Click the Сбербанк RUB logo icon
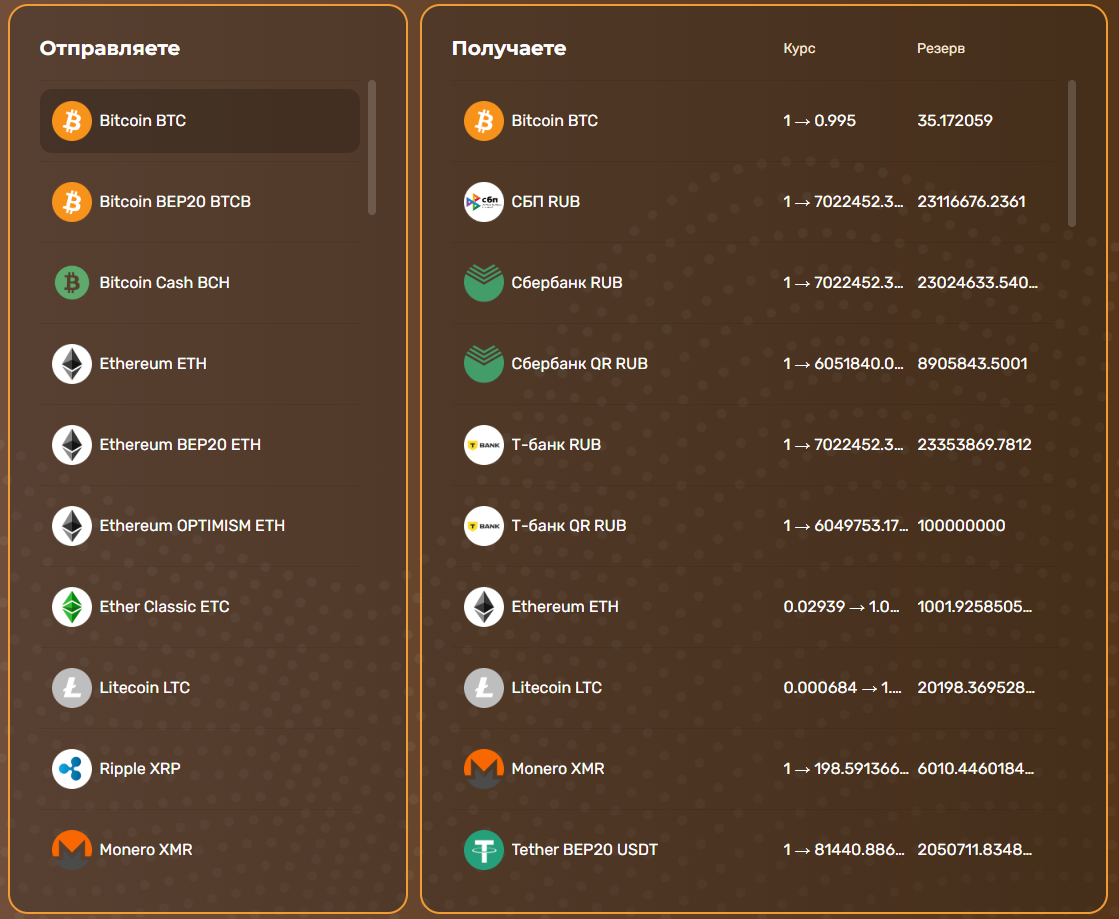Image resolution: width=1119 pixels, height=919 pixels. pyautogui.click(x=484, y=283)
